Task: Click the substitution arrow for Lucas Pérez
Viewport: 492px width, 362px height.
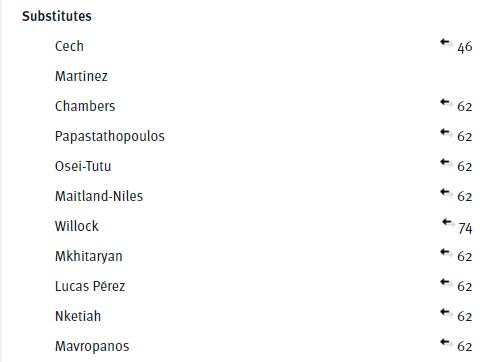Action: [x=445, y=282]
